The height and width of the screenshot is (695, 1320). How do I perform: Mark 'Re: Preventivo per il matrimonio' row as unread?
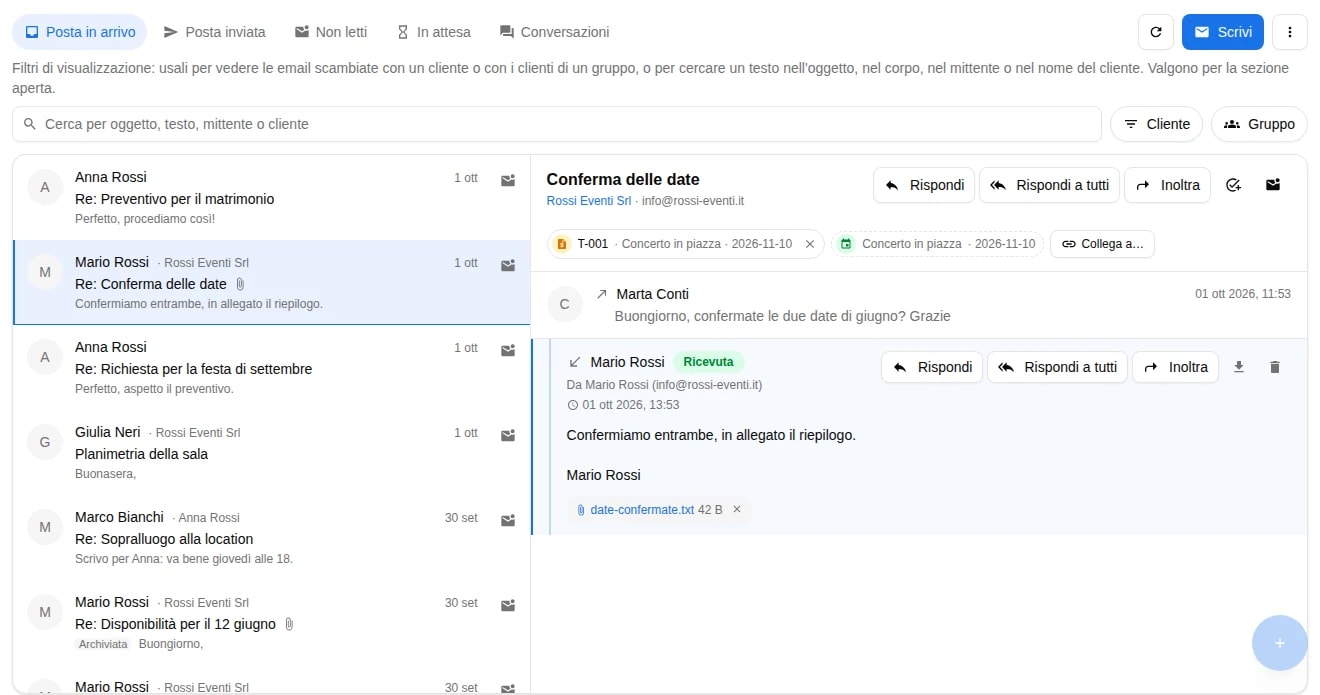pyautogui.click(x=509, y=180)
